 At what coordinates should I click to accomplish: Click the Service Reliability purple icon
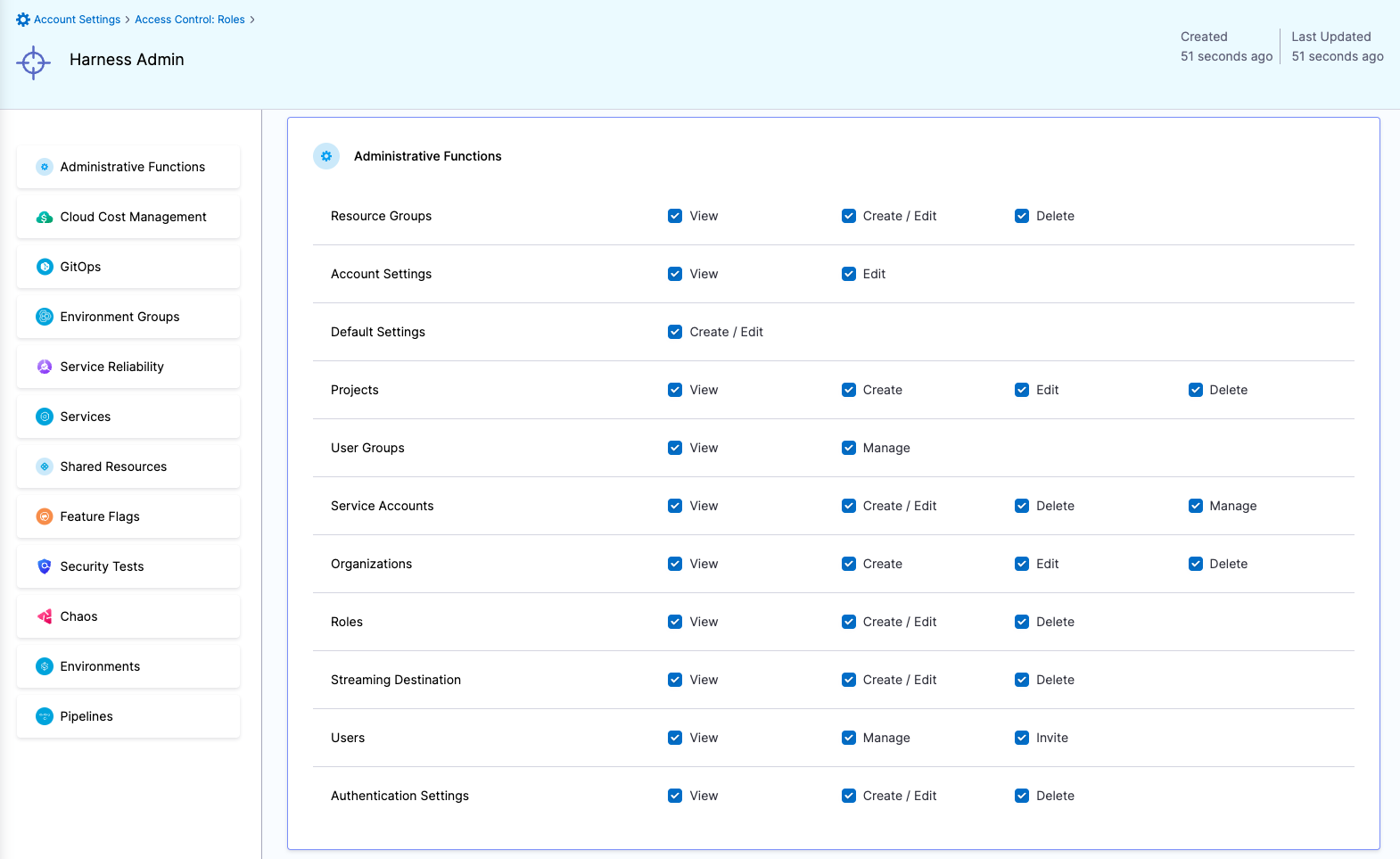point(44,367)
